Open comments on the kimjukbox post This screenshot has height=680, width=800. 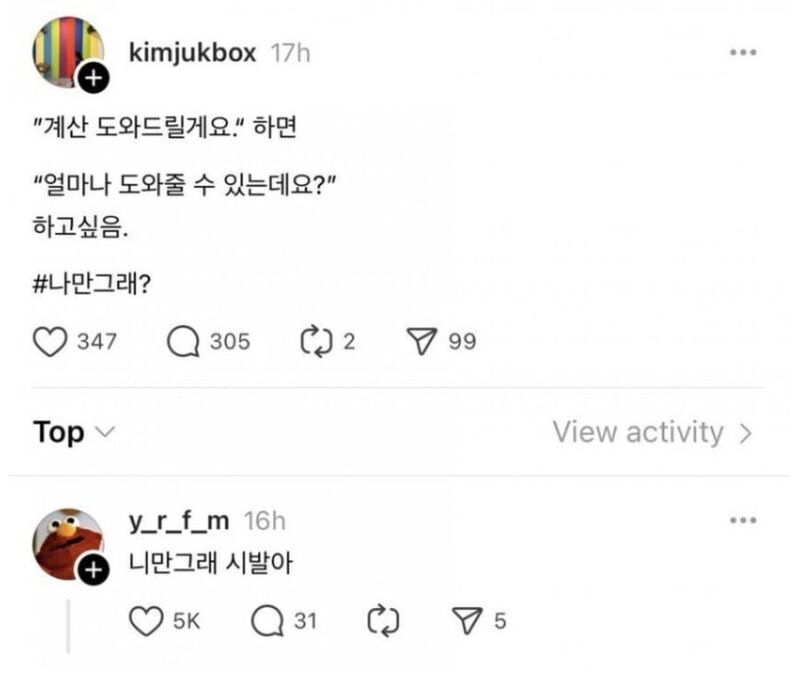coord(183,342)
